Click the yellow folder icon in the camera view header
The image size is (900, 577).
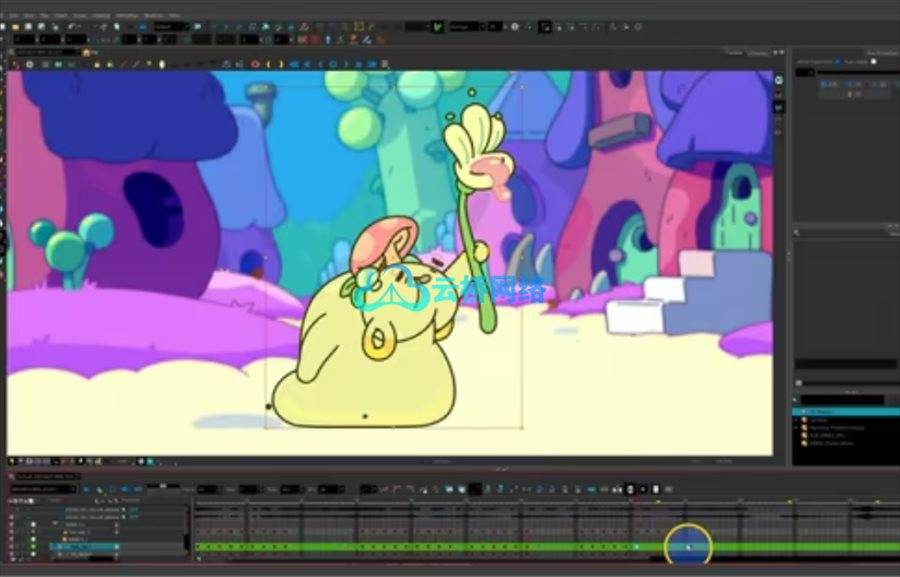pos(87,51)
